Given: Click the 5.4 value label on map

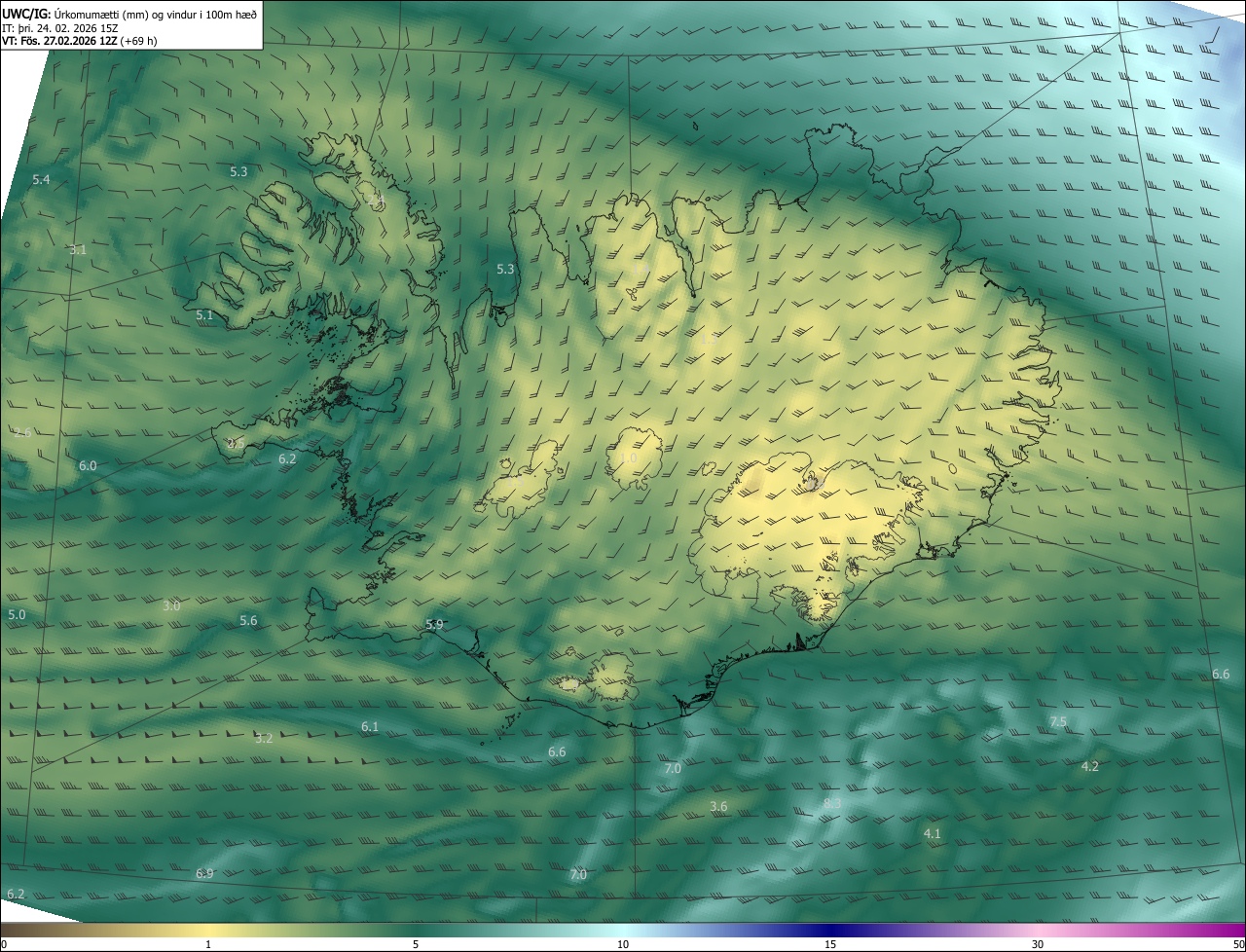Looking at the screenshot, I should [x=41, y=180].
